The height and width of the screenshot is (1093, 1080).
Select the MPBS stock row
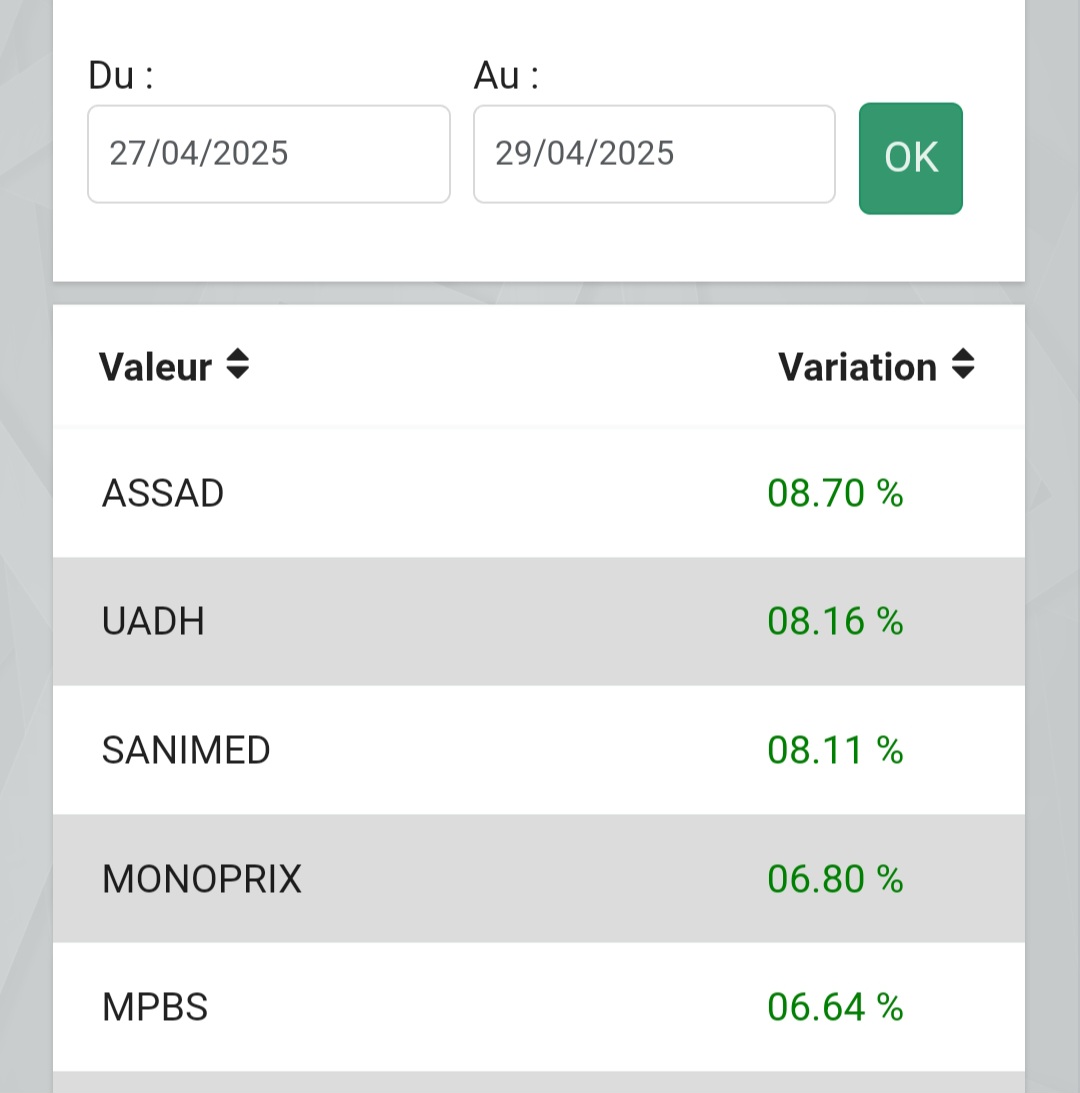tap(539, 1007)
